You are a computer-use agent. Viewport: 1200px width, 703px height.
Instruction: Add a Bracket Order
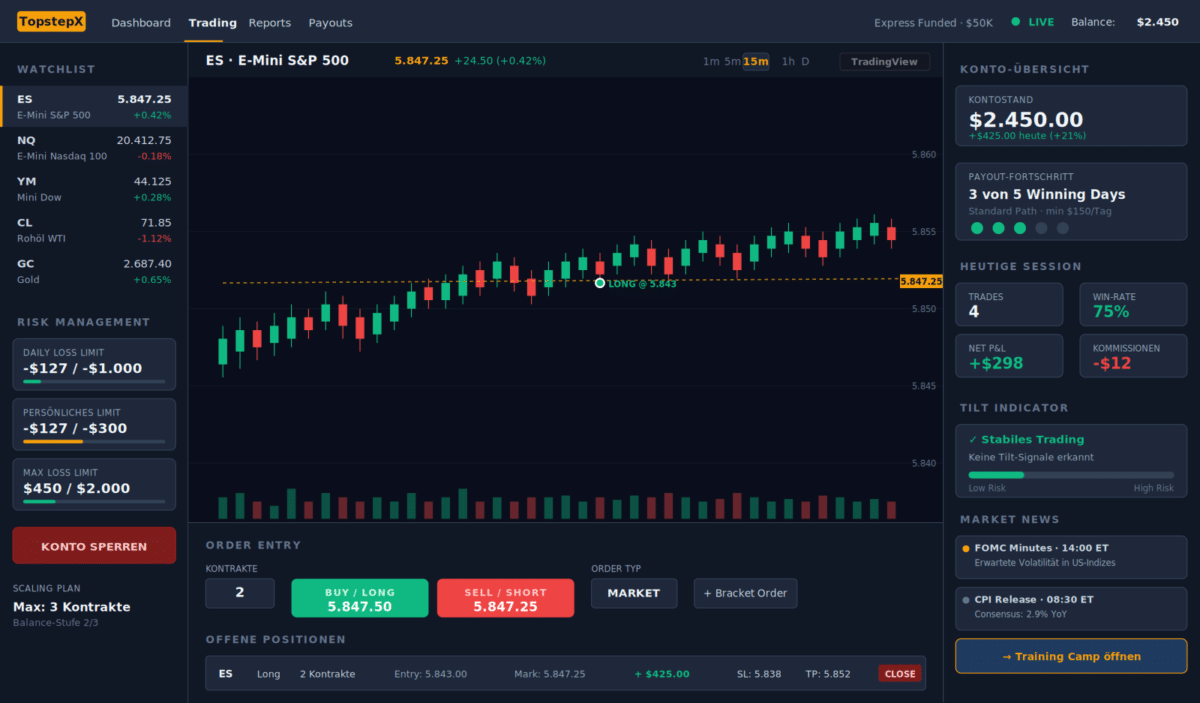tap(746, 593)
